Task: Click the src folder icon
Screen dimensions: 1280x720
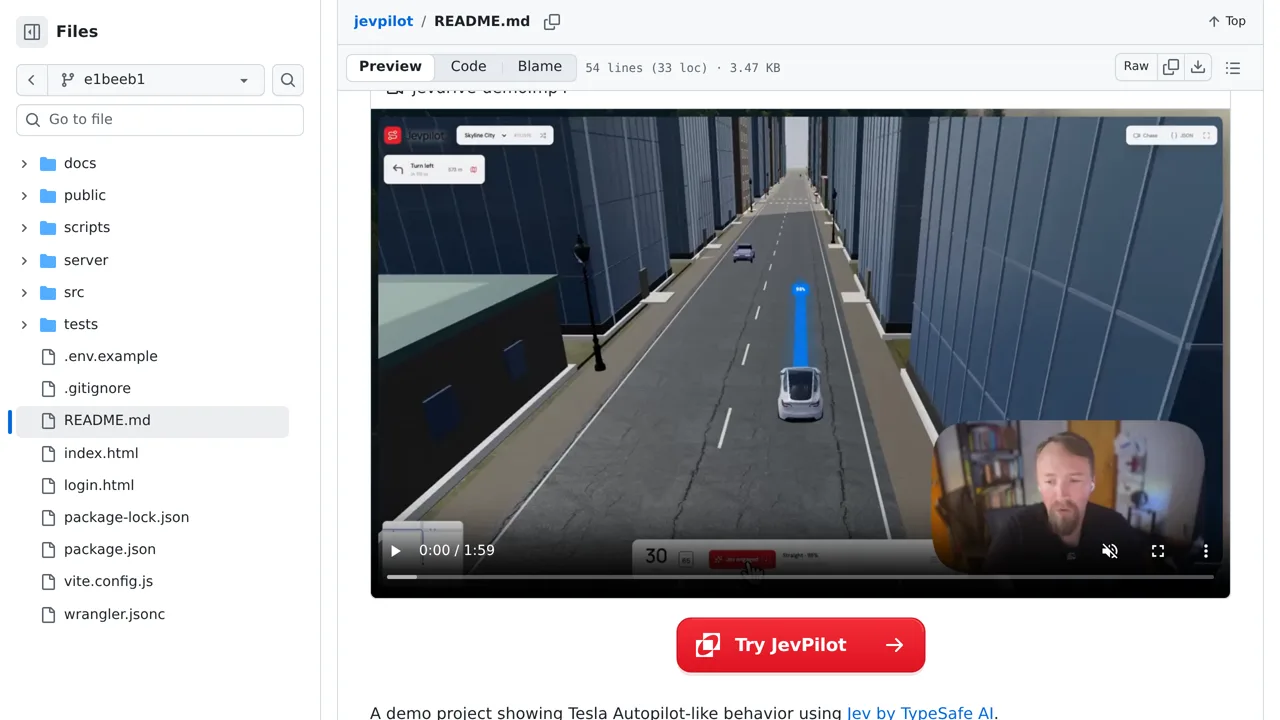Action: tap(48, 292)
